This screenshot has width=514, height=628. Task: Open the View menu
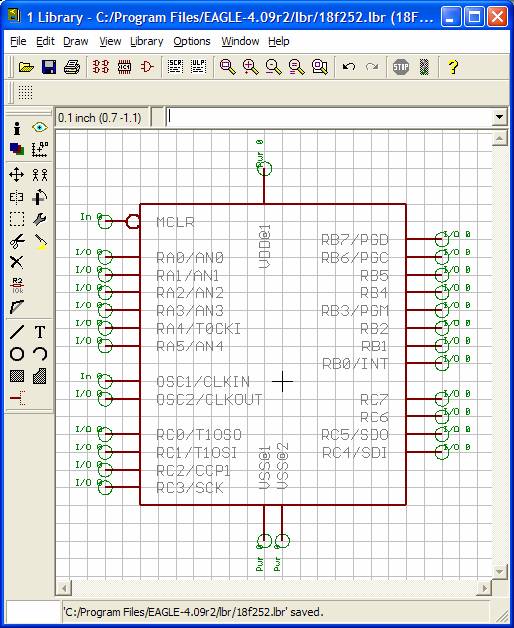110,41
